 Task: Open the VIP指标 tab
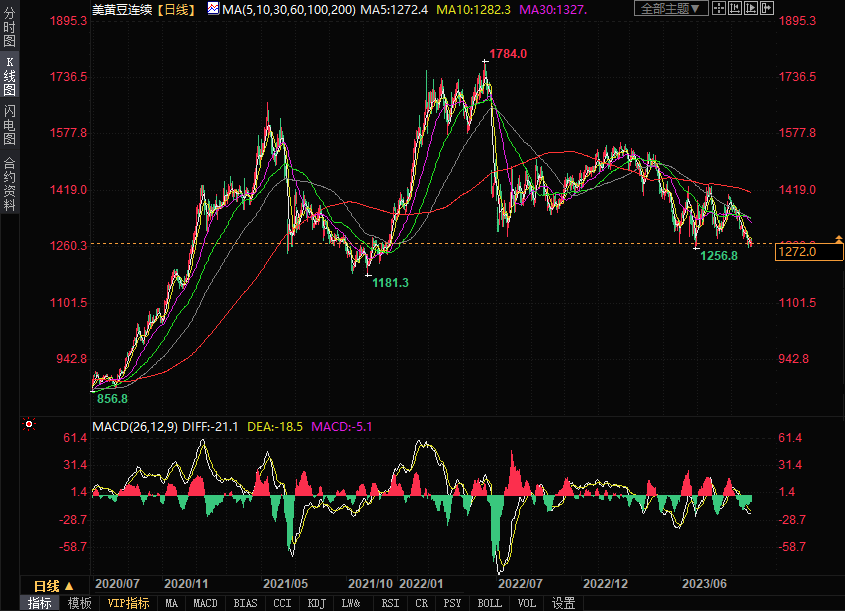[x=128, y=603]
